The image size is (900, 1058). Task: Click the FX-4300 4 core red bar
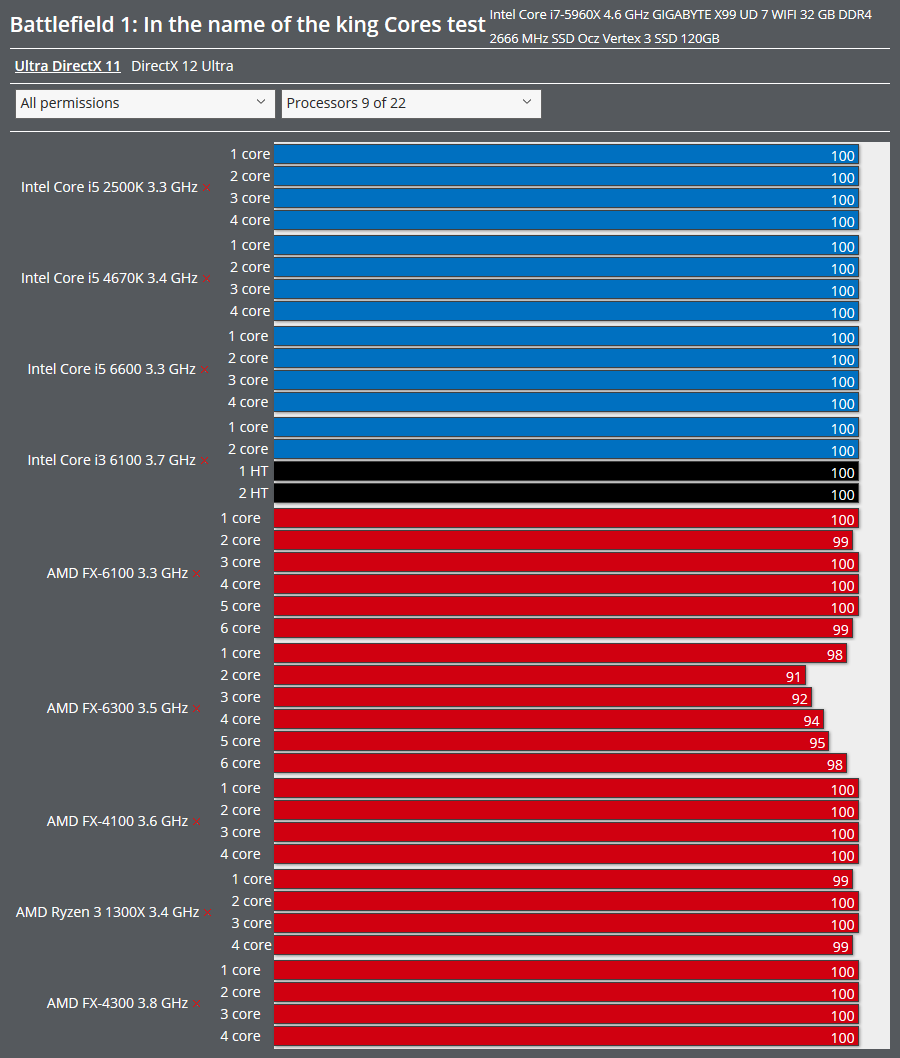click(566, 1036)
